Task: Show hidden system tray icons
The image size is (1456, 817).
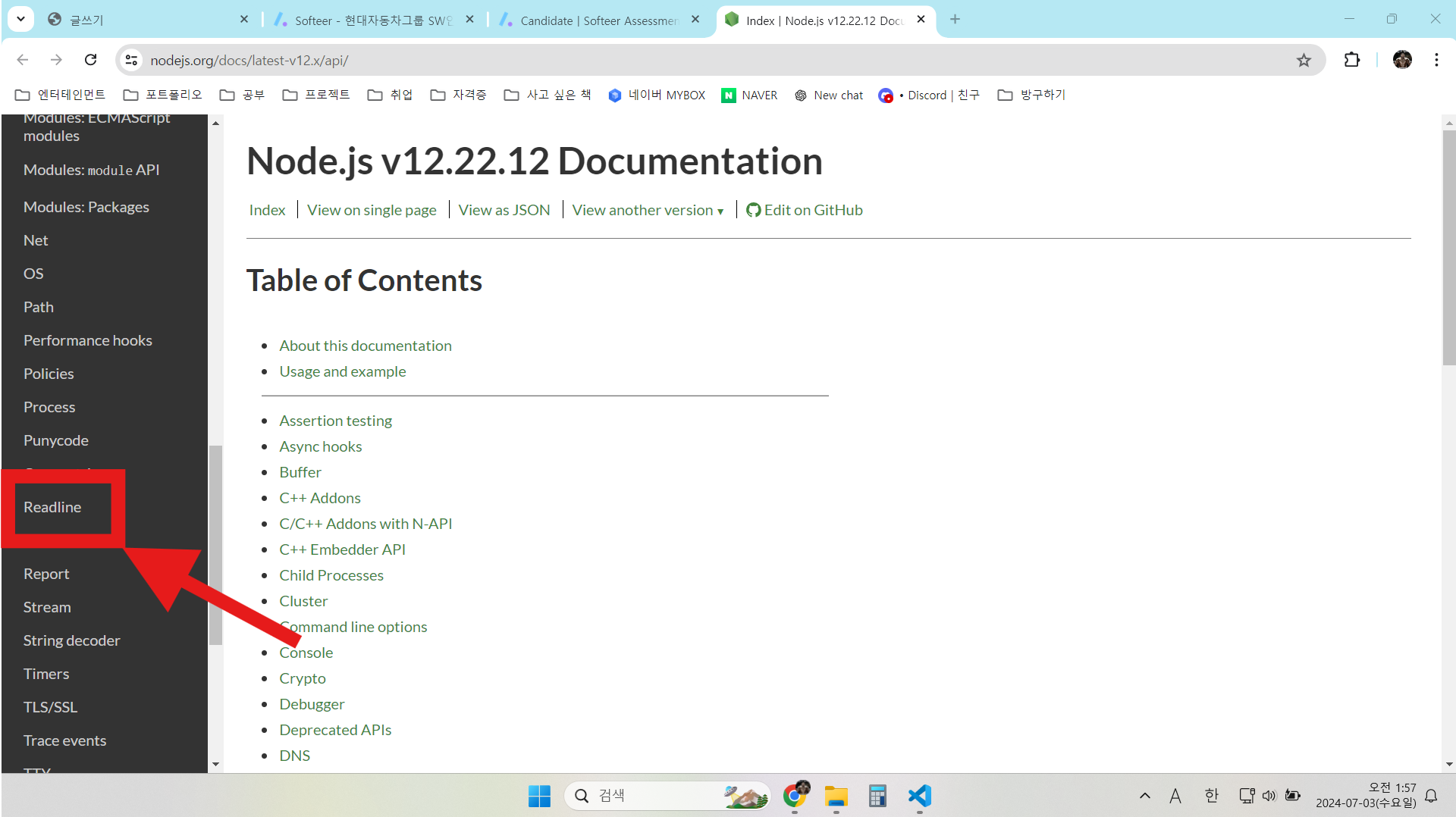Action: tap(1144, 796)
